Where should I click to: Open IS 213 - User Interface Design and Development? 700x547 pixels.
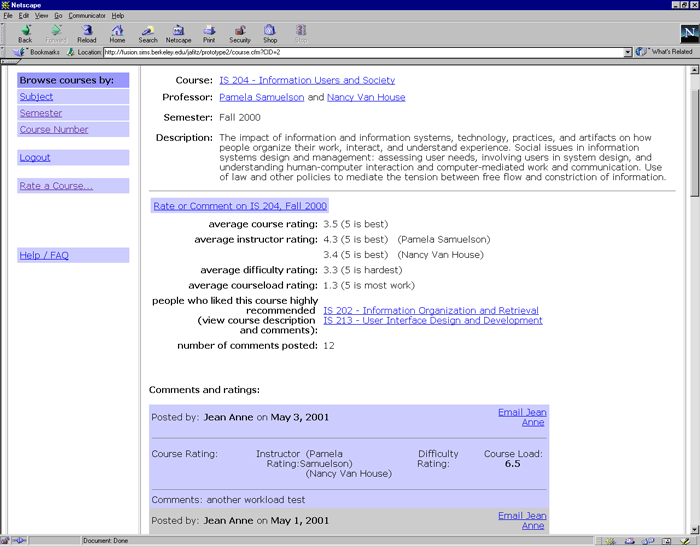pos(433,320)
